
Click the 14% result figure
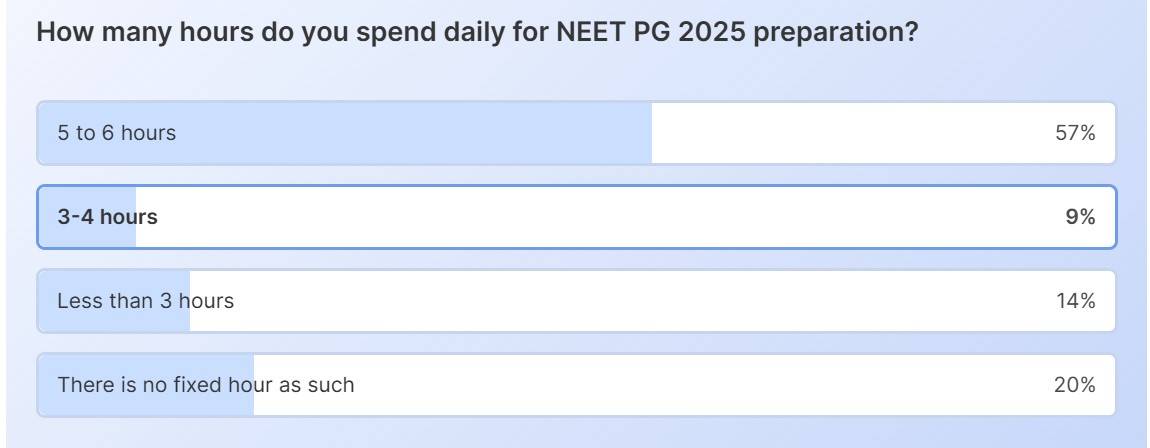[1075, 301]
